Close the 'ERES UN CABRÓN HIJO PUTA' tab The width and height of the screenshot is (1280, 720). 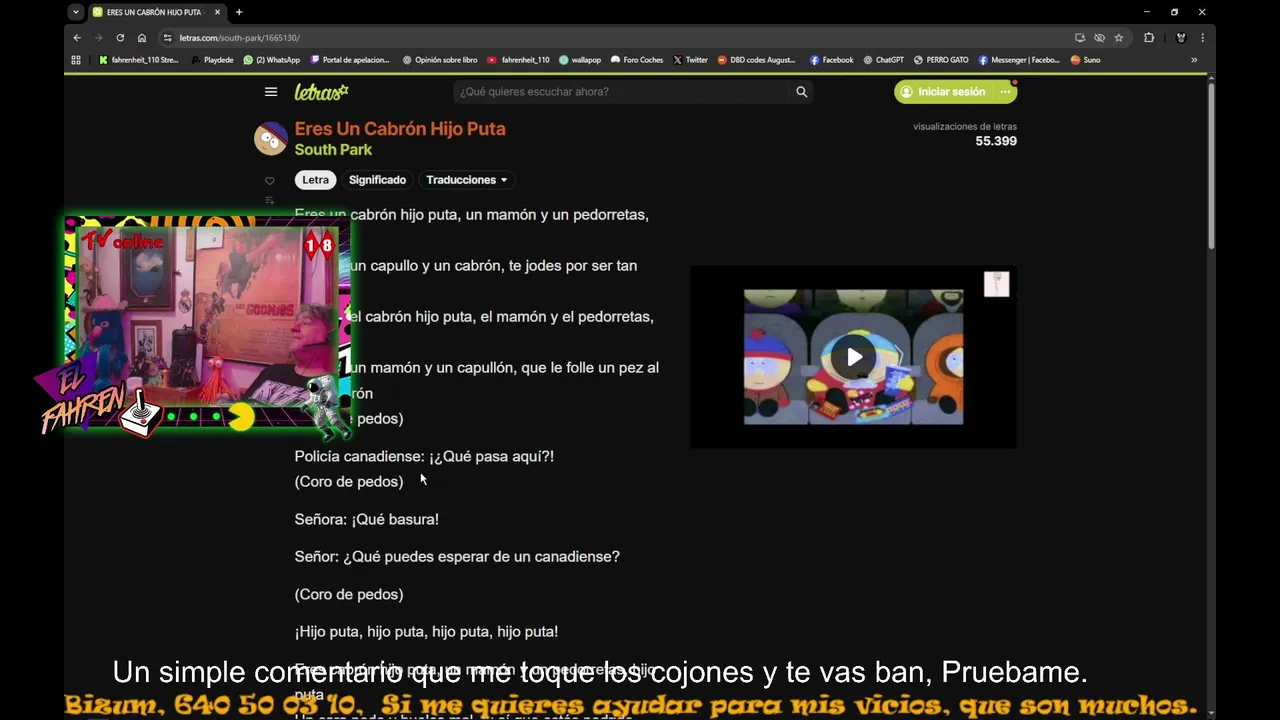coord(217,12)
